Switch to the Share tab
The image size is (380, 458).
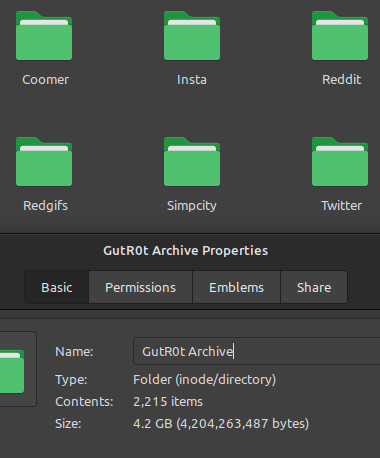(314, 287)
